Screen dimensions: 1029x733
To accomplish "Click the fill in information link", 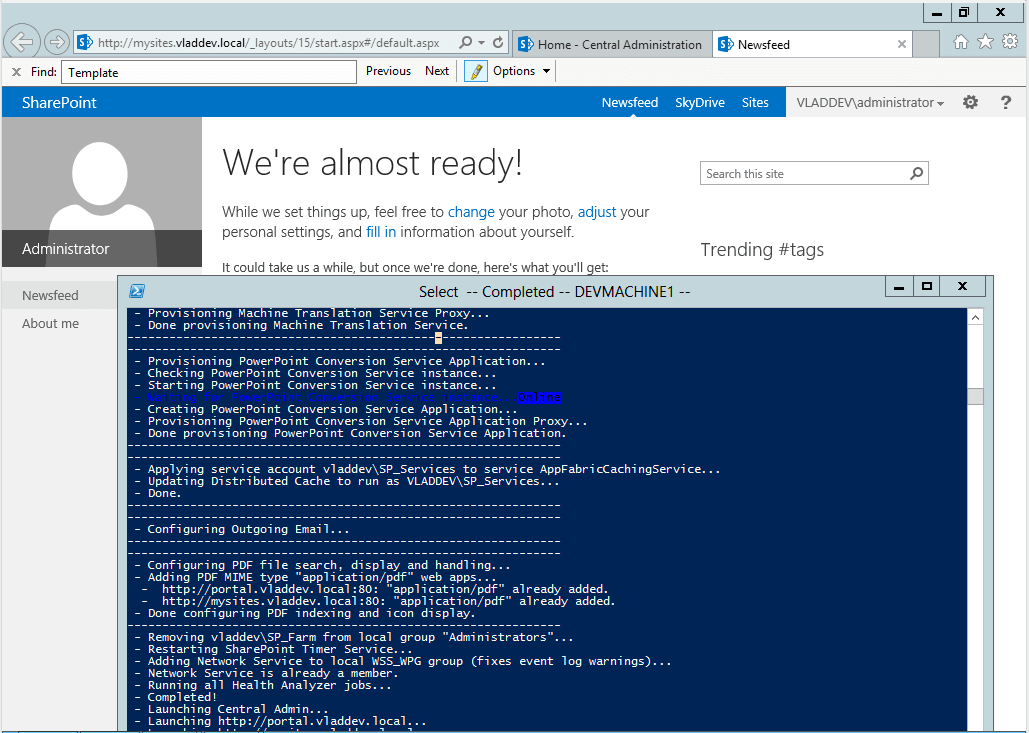I will tap(381, 232).
